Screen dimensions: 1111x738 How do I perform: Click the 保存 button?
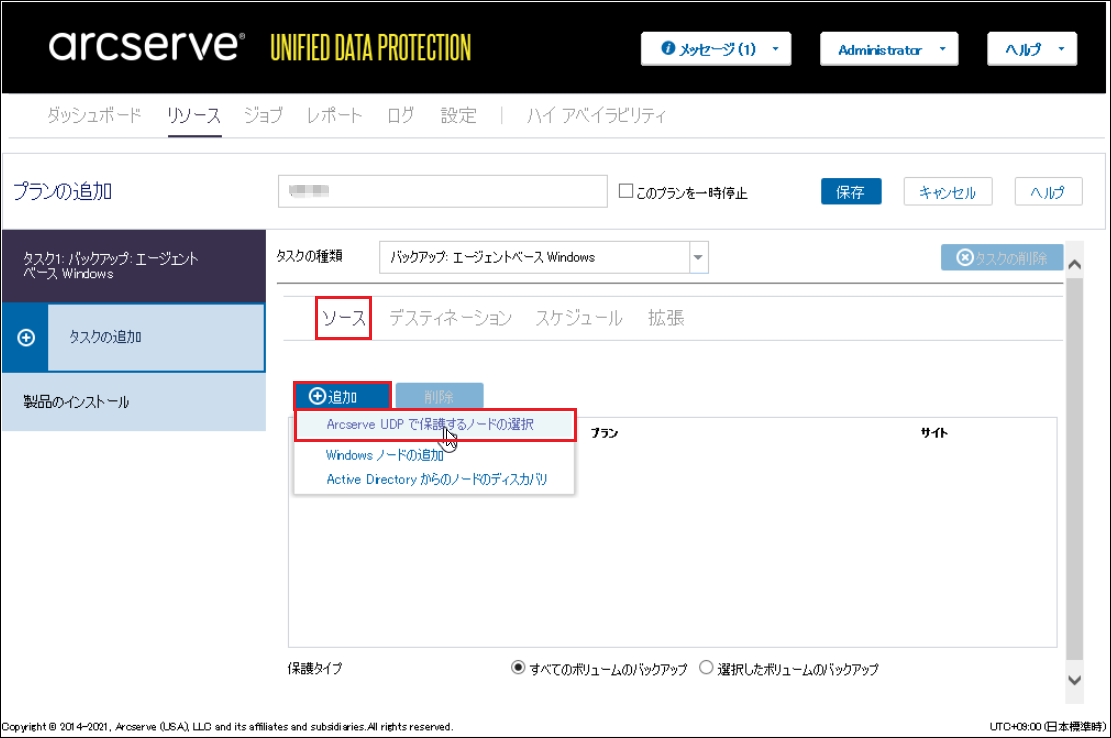[851, 191]
